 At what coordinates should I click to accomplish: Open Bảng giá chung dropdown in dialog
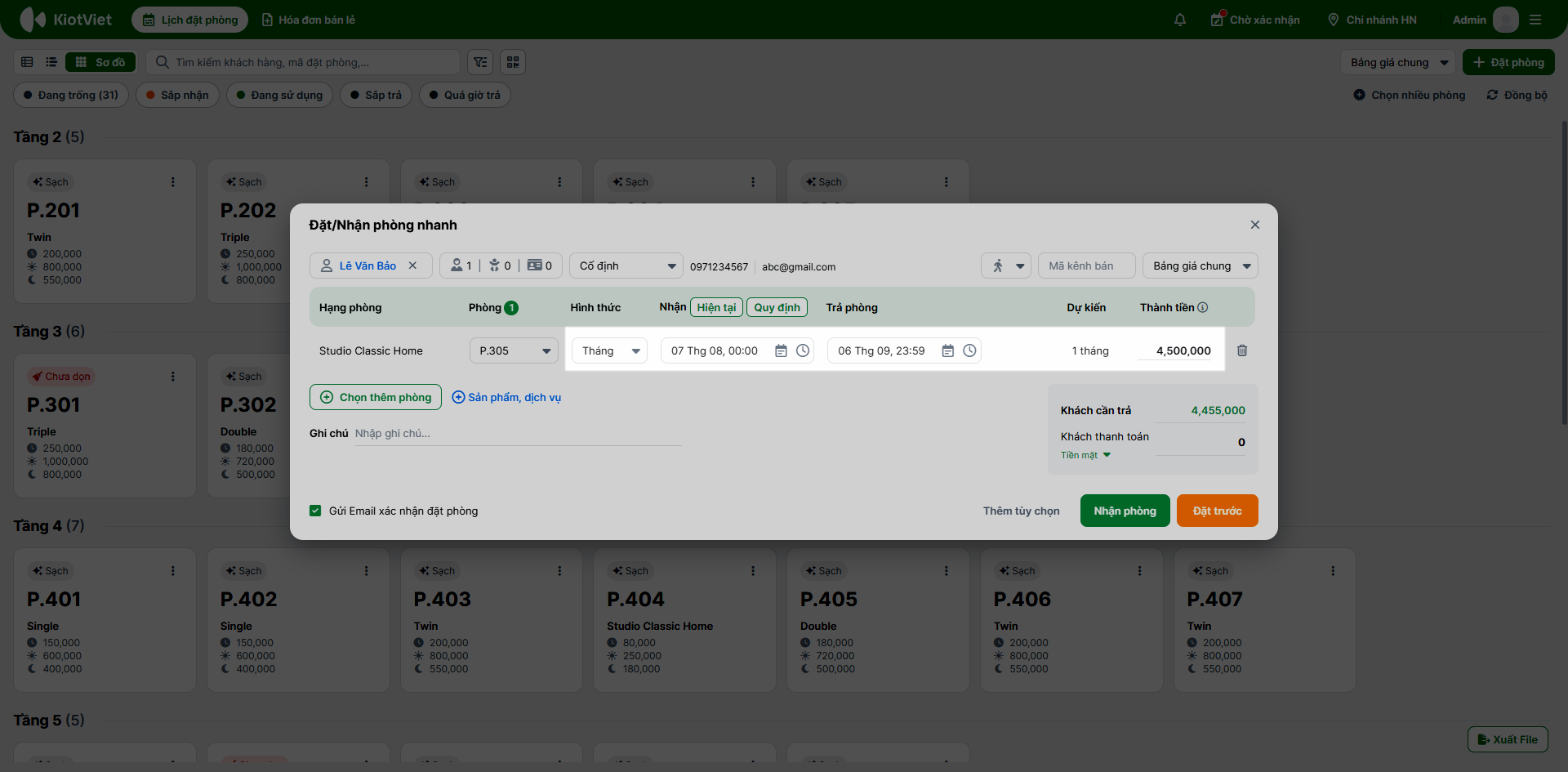[1200, 266]
